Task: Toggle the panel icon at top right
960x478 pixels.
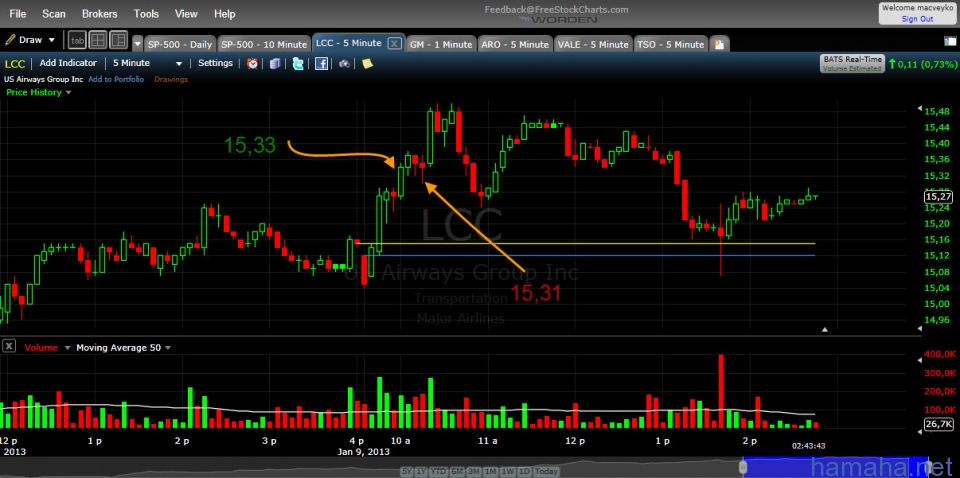Action: tap(950, 42)
